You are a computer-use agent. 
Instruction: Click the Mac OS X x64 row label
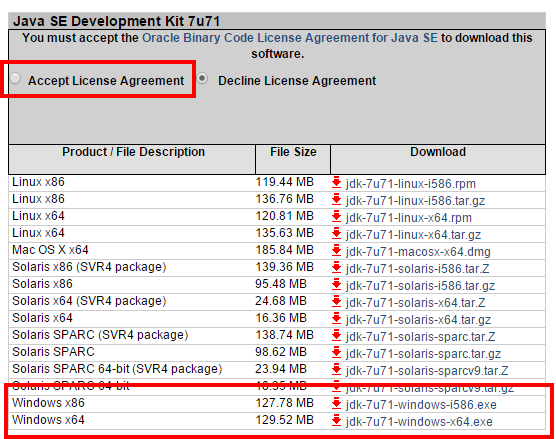point(50,250)
